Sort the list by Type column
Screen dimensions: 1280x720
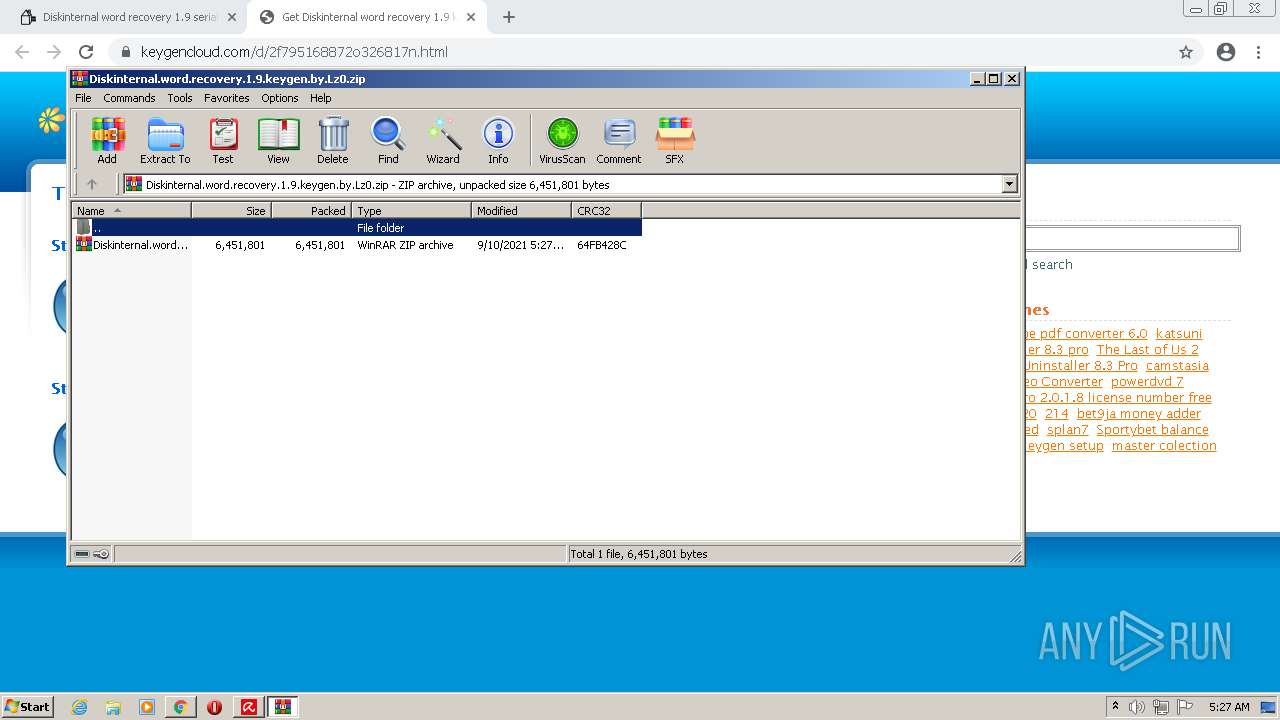tap(411, 210)
